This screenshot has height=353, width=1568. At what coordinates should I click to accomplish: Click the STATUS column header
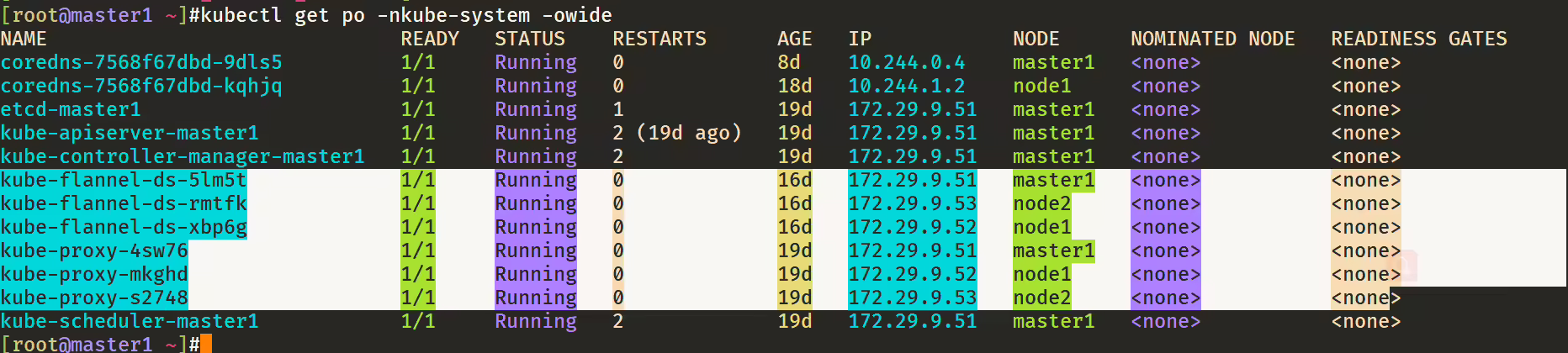(x=530, y=39)
